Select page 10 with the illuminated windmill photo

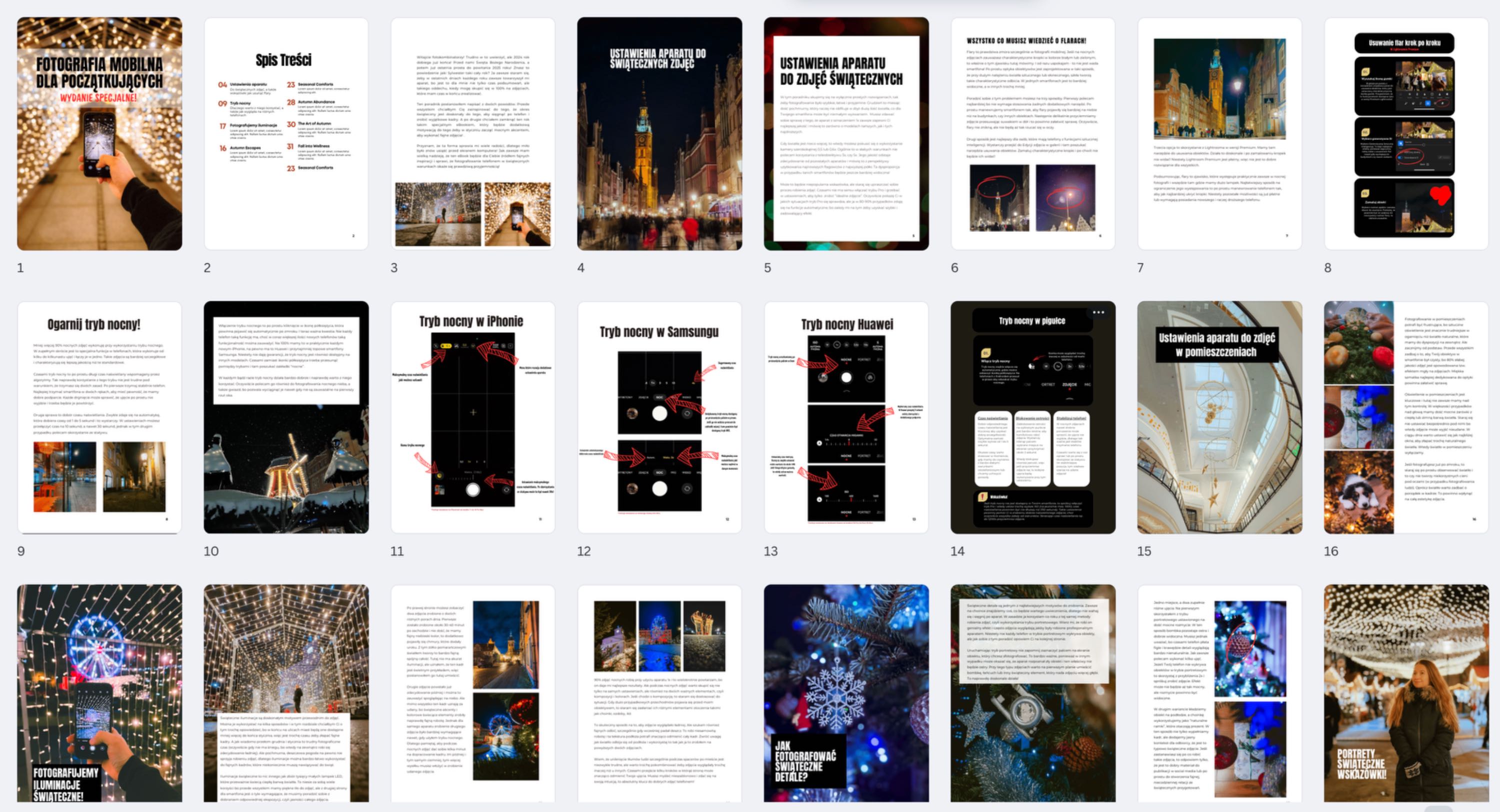(x=286, y=417)
